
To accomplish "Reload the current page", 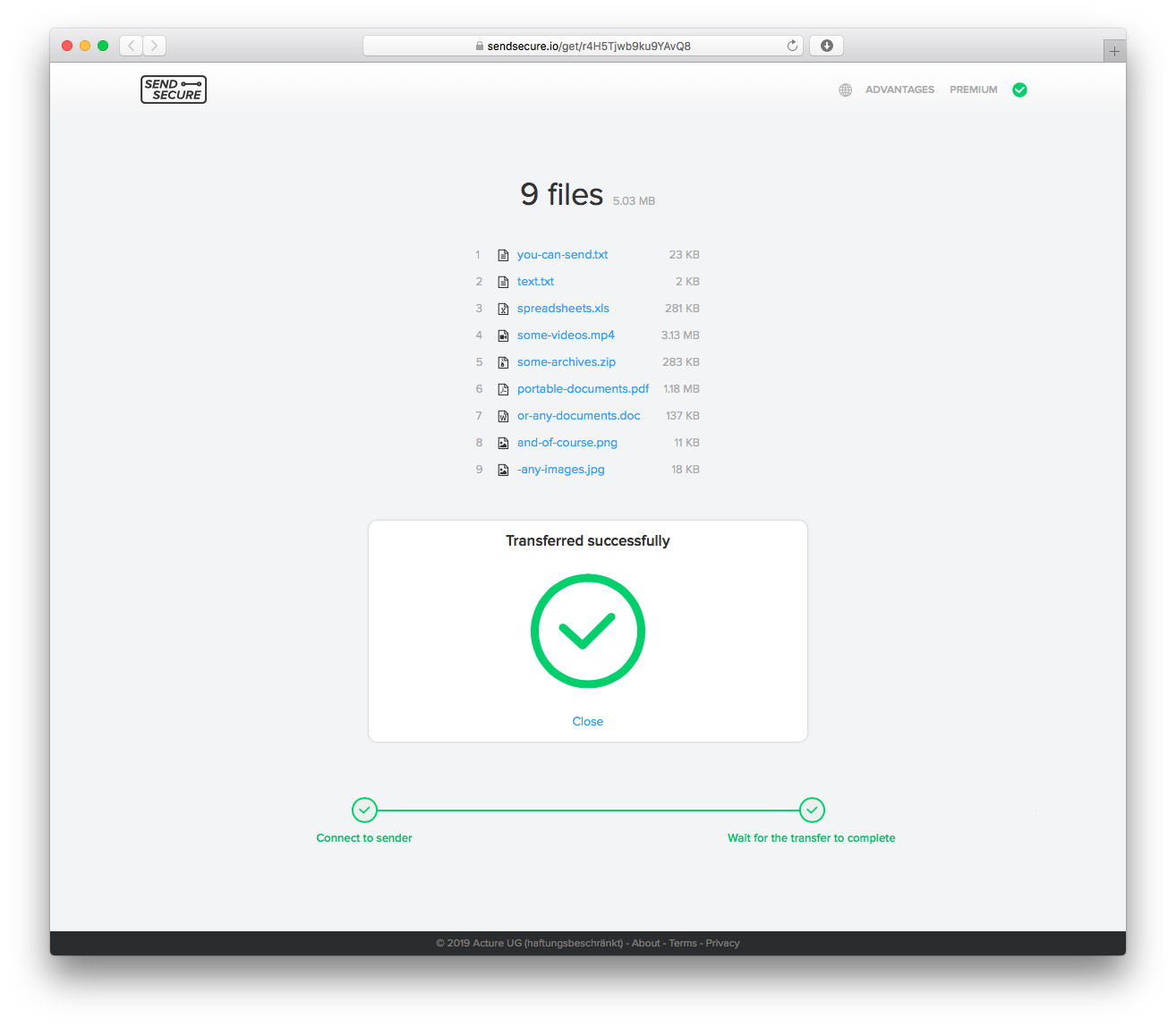I will [x=791, y=46].
